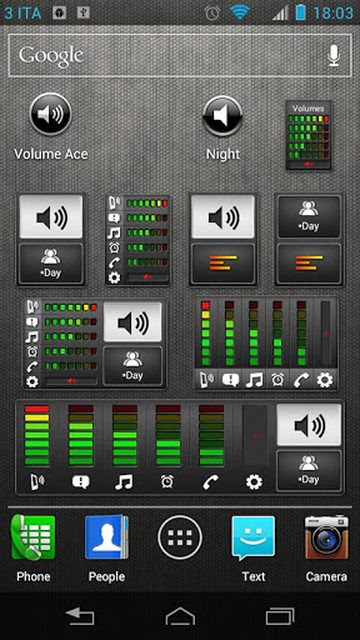The image size is (360, 640).
Task: Tap the Night profile shortcut icon
Action: pos(222,116)
